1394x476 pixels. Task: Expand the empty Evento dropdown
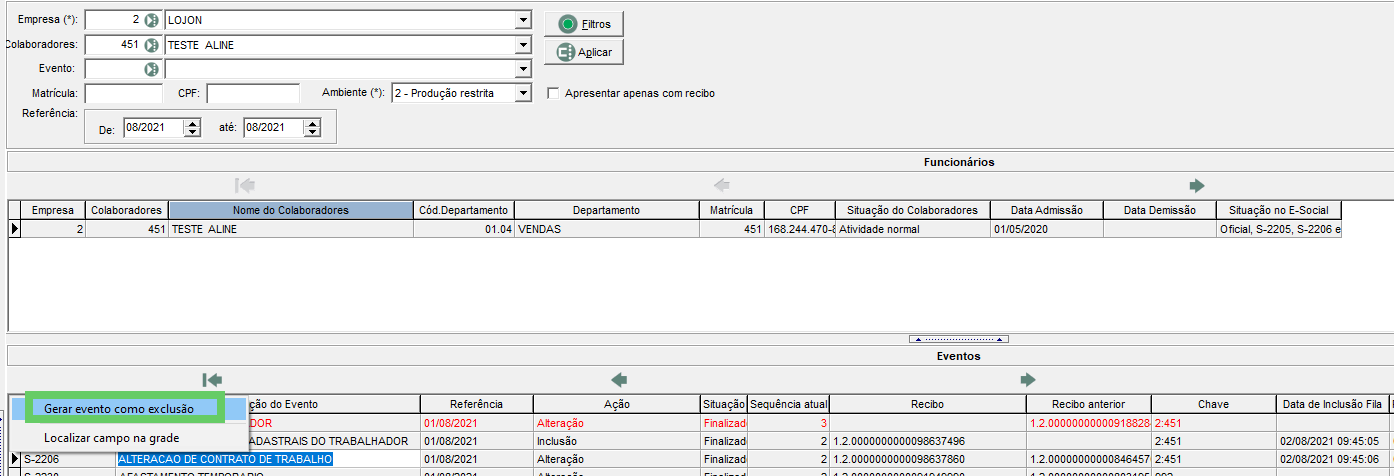522,69
